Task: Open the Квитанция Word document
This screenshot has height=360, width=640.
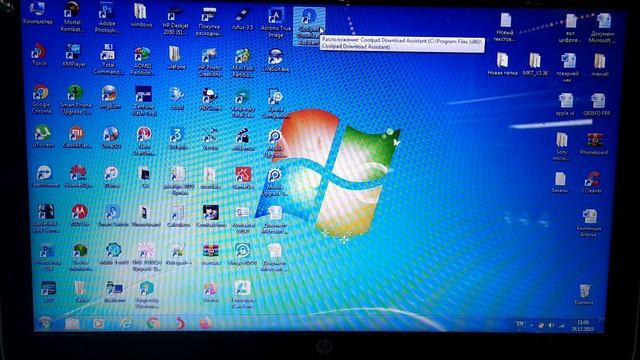Action: click(x=589, y=222)
